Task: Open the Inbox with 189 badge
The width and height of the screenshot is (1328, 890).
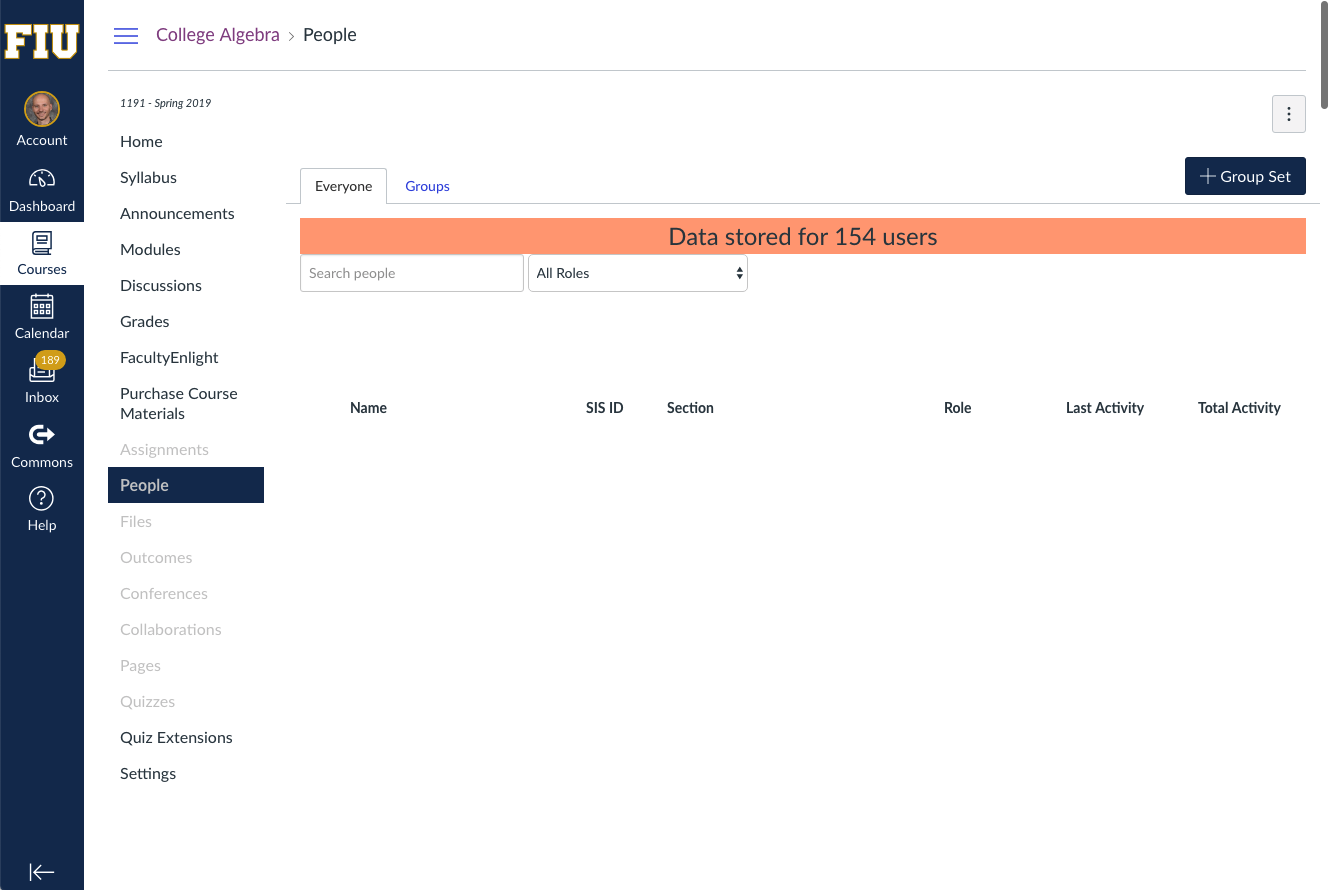Action: [42, 371]
